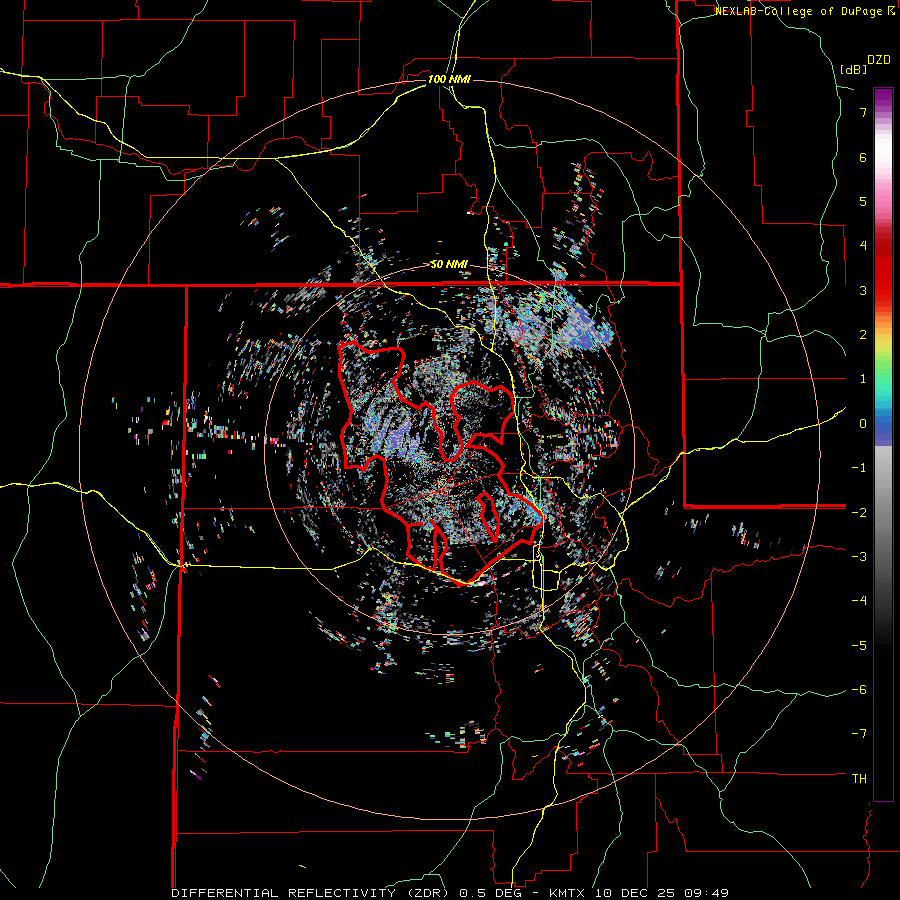Click the DZD legend title
This screenshot has width=900, height=900.
[879, 60]
